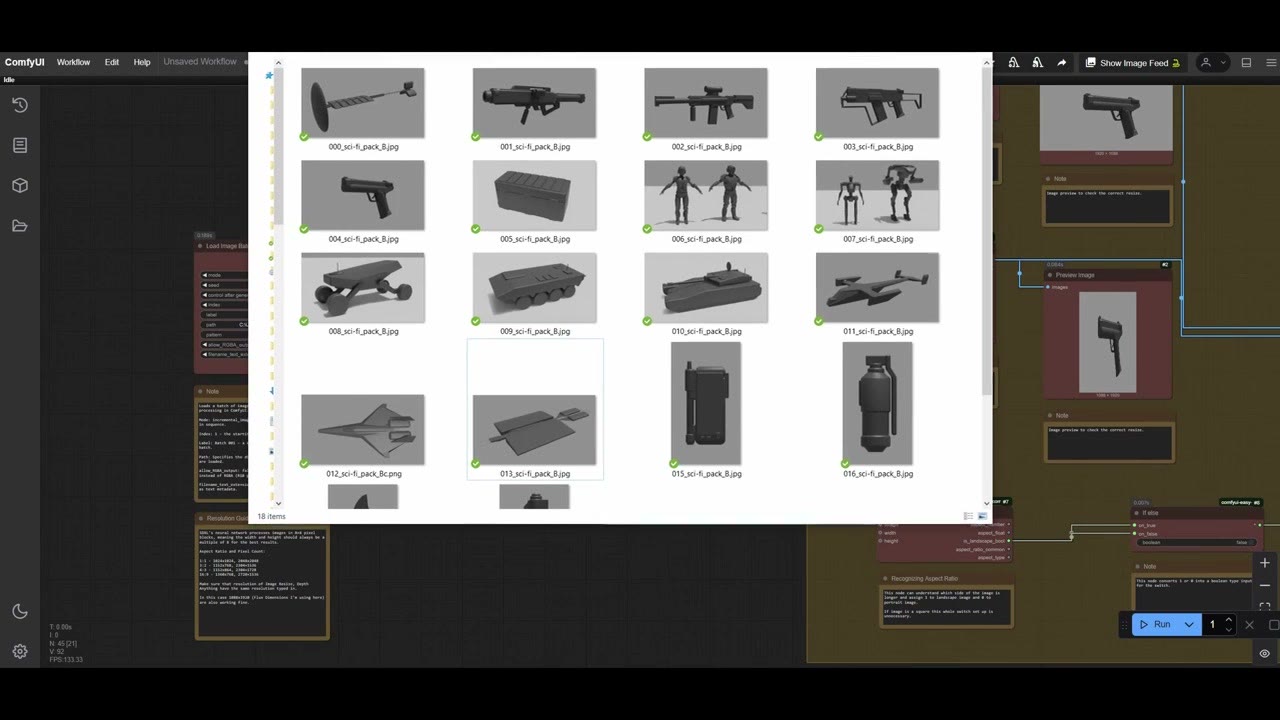Open the Edit menu
The width and height of the screenshot is (1280, 720).
coord(112,62)
